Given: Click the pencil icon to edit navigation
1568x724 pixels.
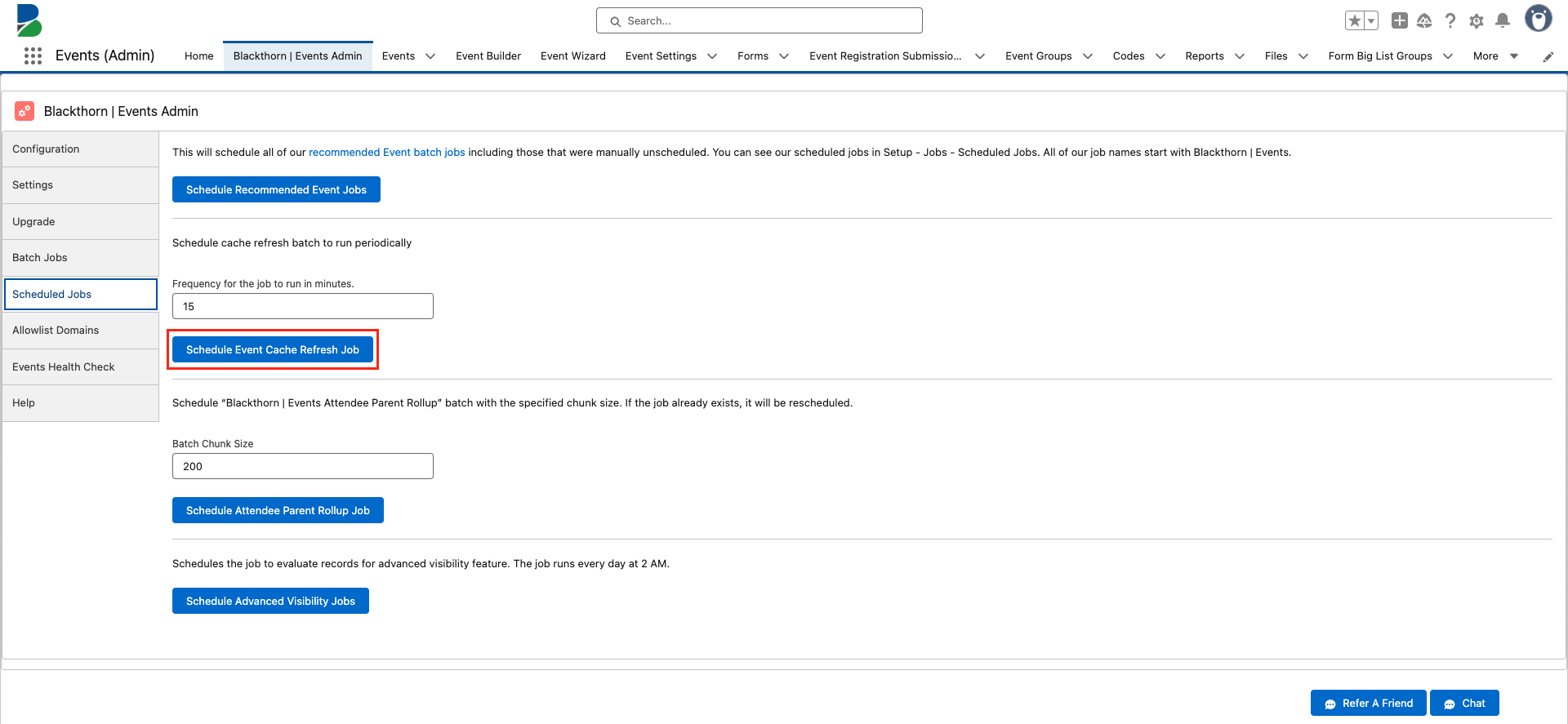Looking at the screenshot, I should 1548,56.
